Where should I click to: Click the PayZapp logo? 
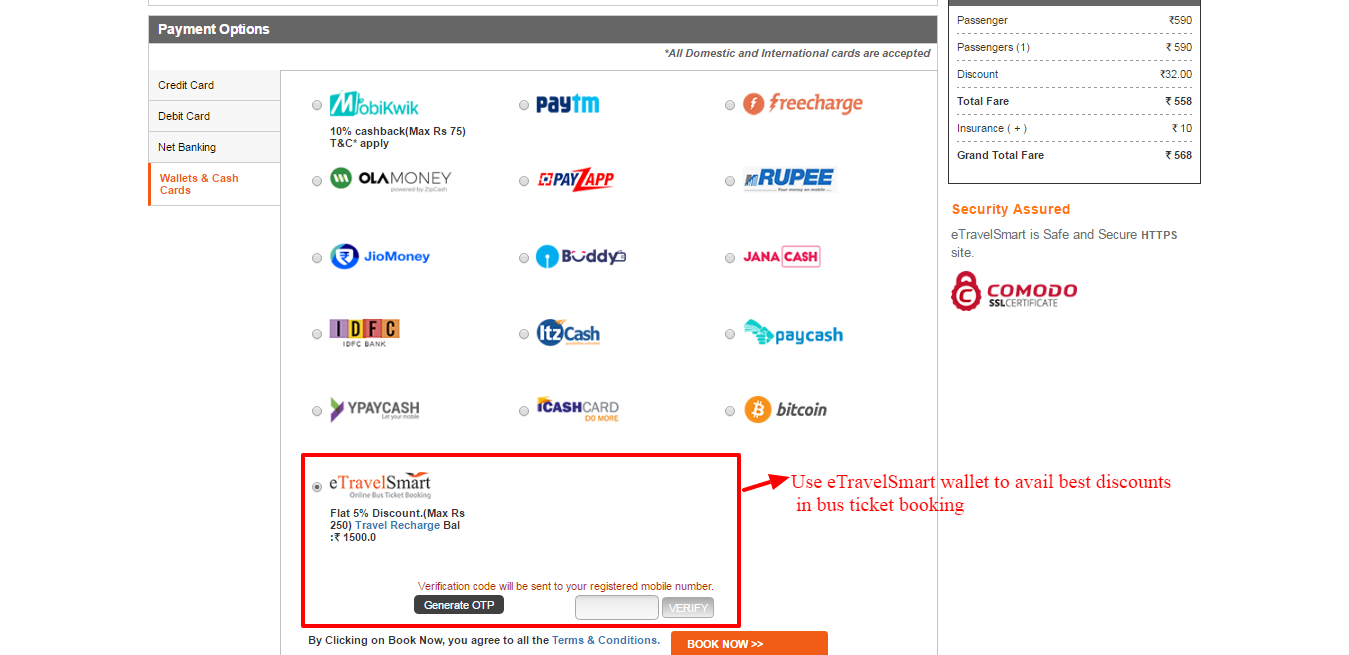pyautogui.click(x=576, y=180)
